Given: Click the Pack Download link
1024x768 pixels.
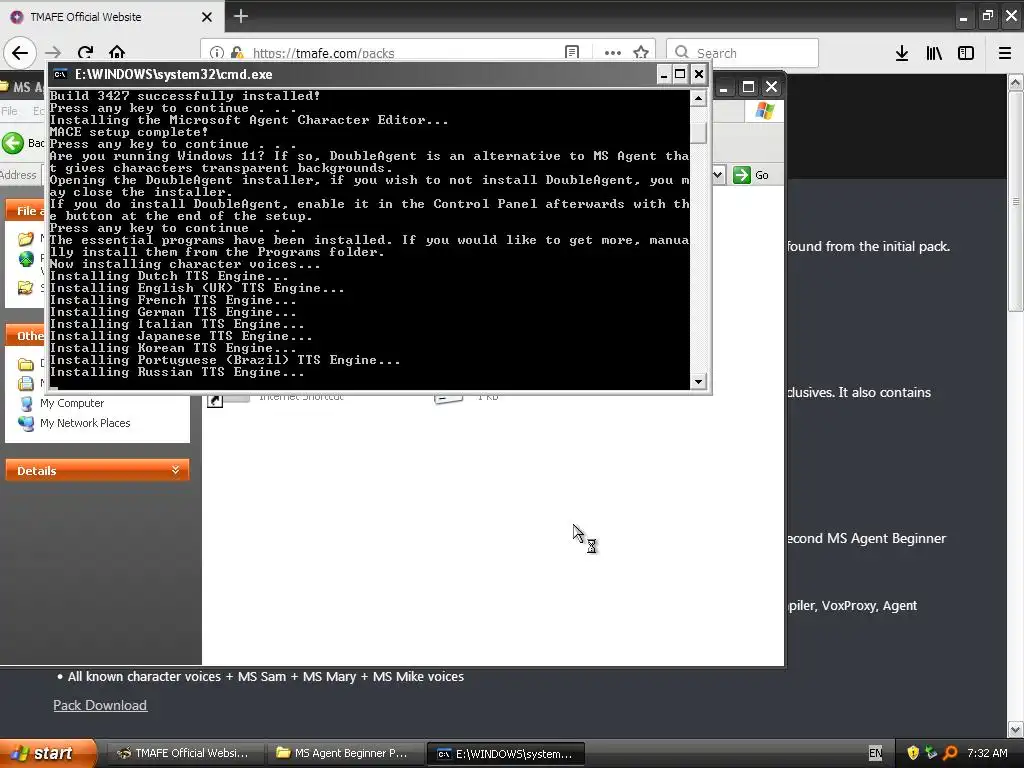Looking at the screenshot, I should point(100,705).
